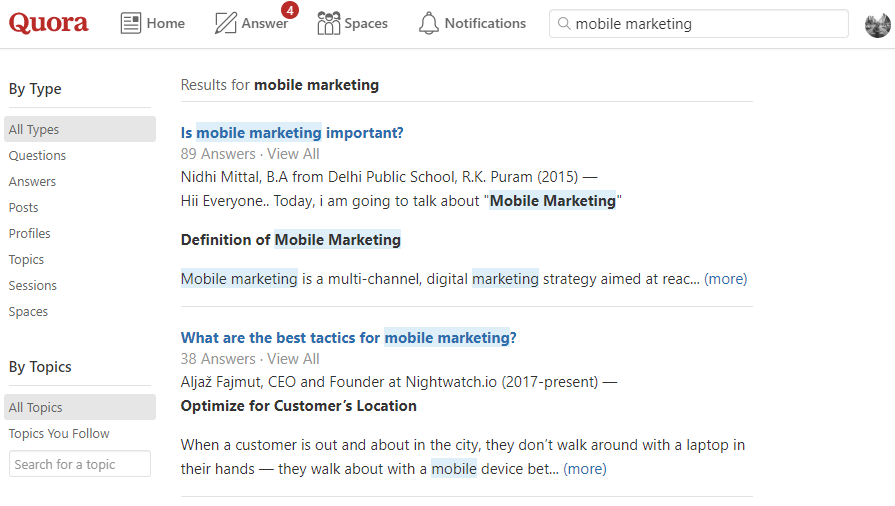Screen dimensions: 895x506
Task: Filter results by Questions
Action: point(37,156)
